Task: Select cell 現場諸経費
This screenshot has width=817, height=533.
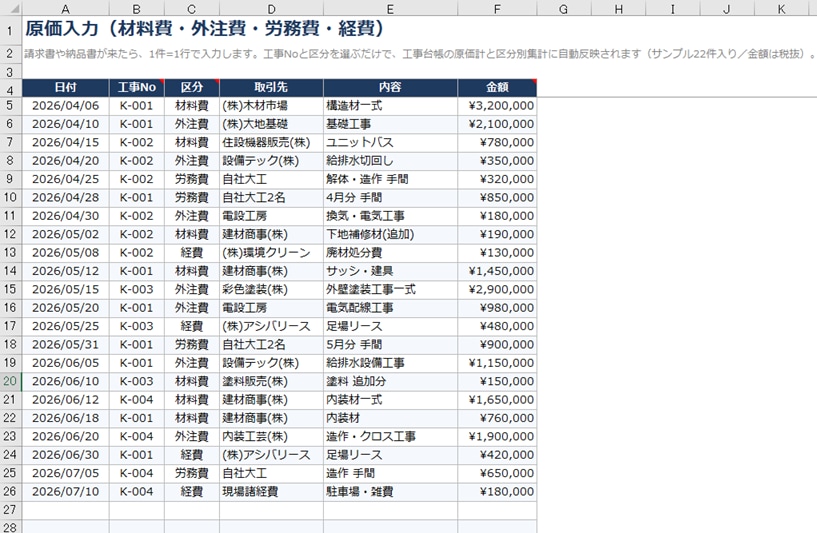Action: (x=271, y=491)
